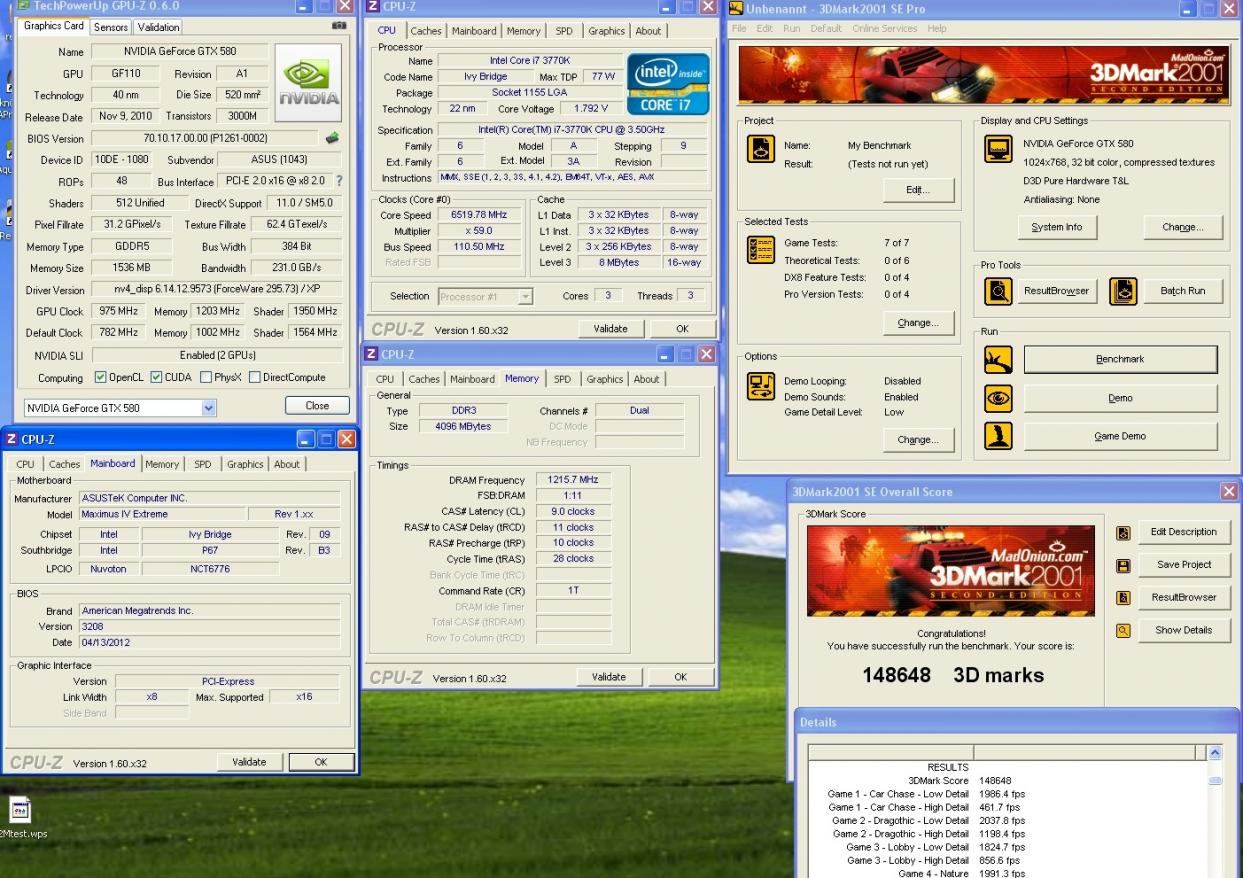Viewport: 1243px width, 878px height.
Task: Open the SPD tab in Memory CPU-Z window
Action: tap(562, 380)
